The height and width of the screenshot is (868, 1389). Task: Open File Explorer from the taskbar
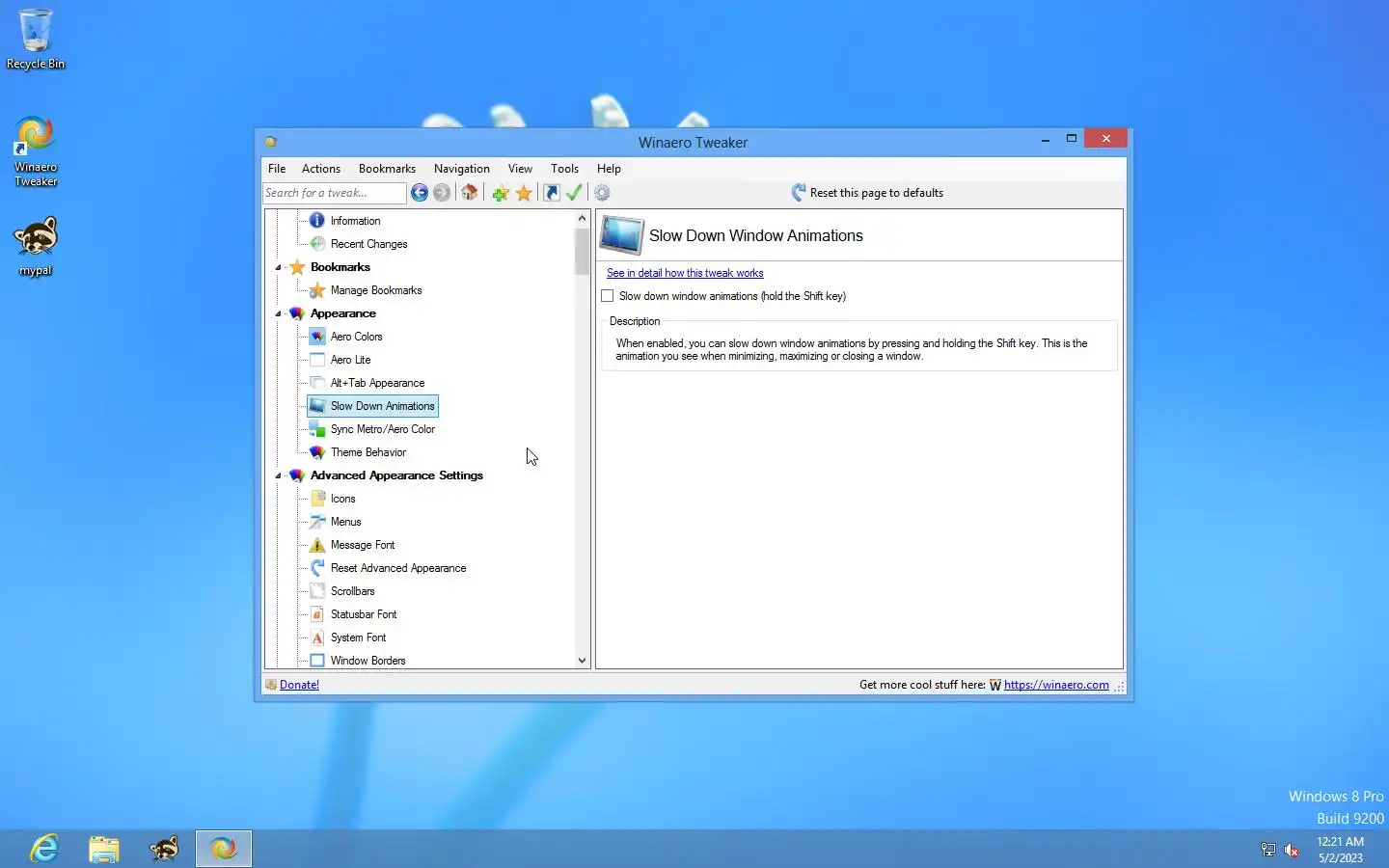coord(104,849)
